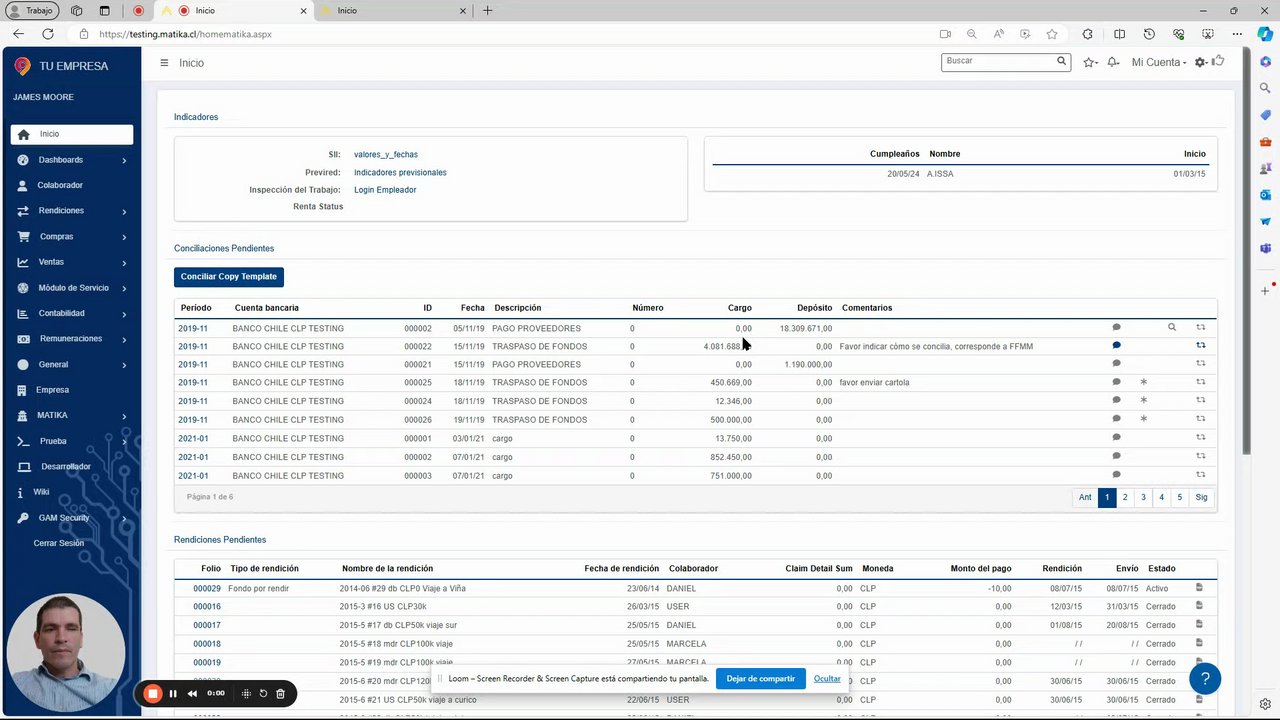The width and height of the screenshot is (1280, 720).
Task: Open the notifications bell in Matika header
Action: (1113, 63)
